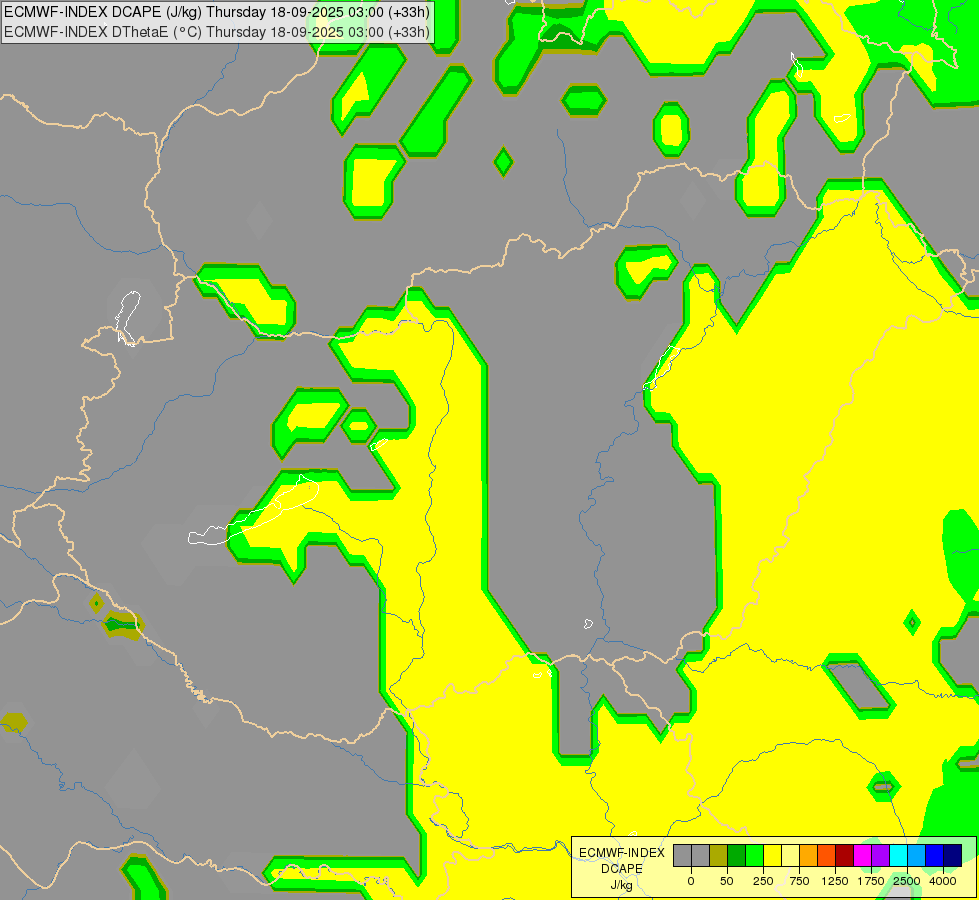Click the legend value label 1250

click(x=835, y=881)
